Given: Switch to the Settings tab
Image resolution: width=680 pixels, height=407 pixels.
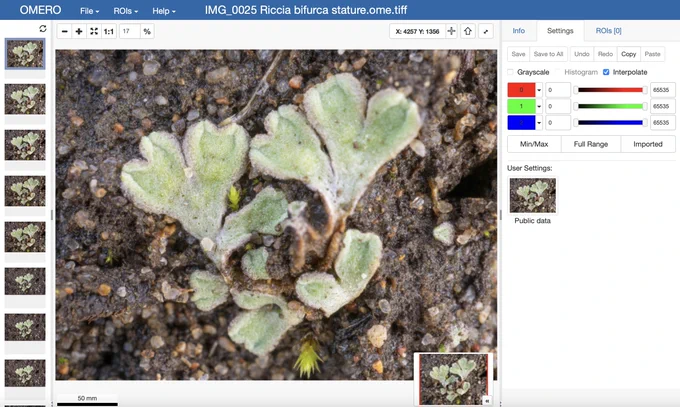Looking at the screenshot, I should [560, 31].
